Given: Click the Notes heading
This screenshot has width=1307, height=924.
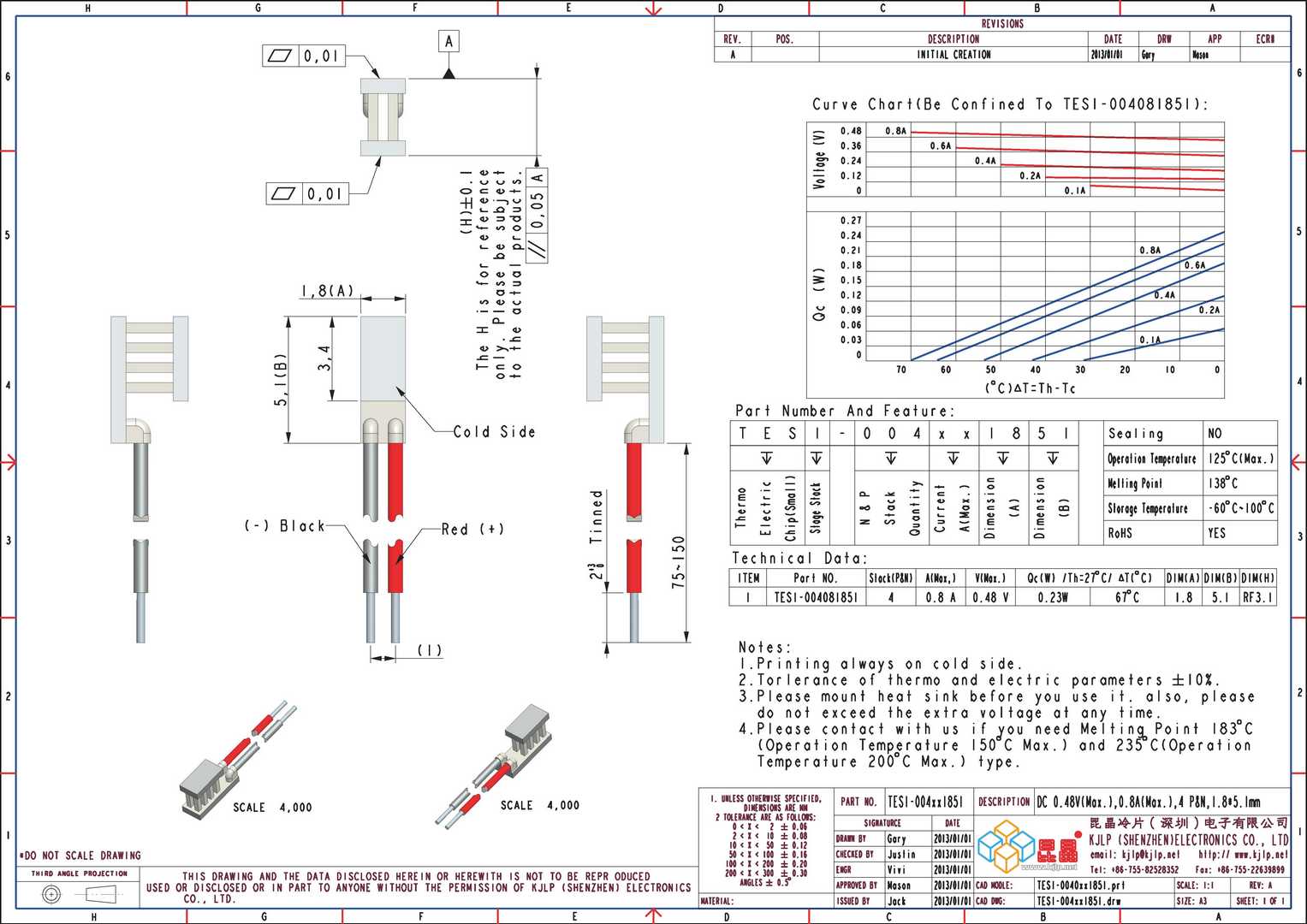Looking at the screenshot, I should click(x=765, y=647).
